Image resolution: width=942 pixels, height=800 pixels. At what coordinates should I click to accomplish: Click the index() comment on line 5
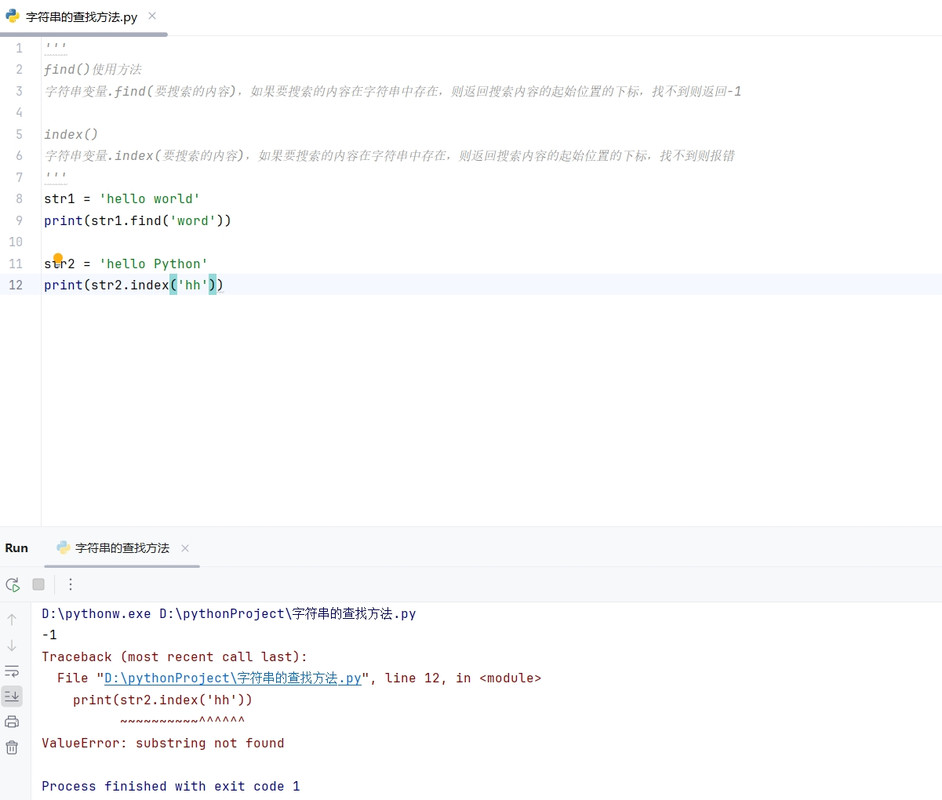70,135
